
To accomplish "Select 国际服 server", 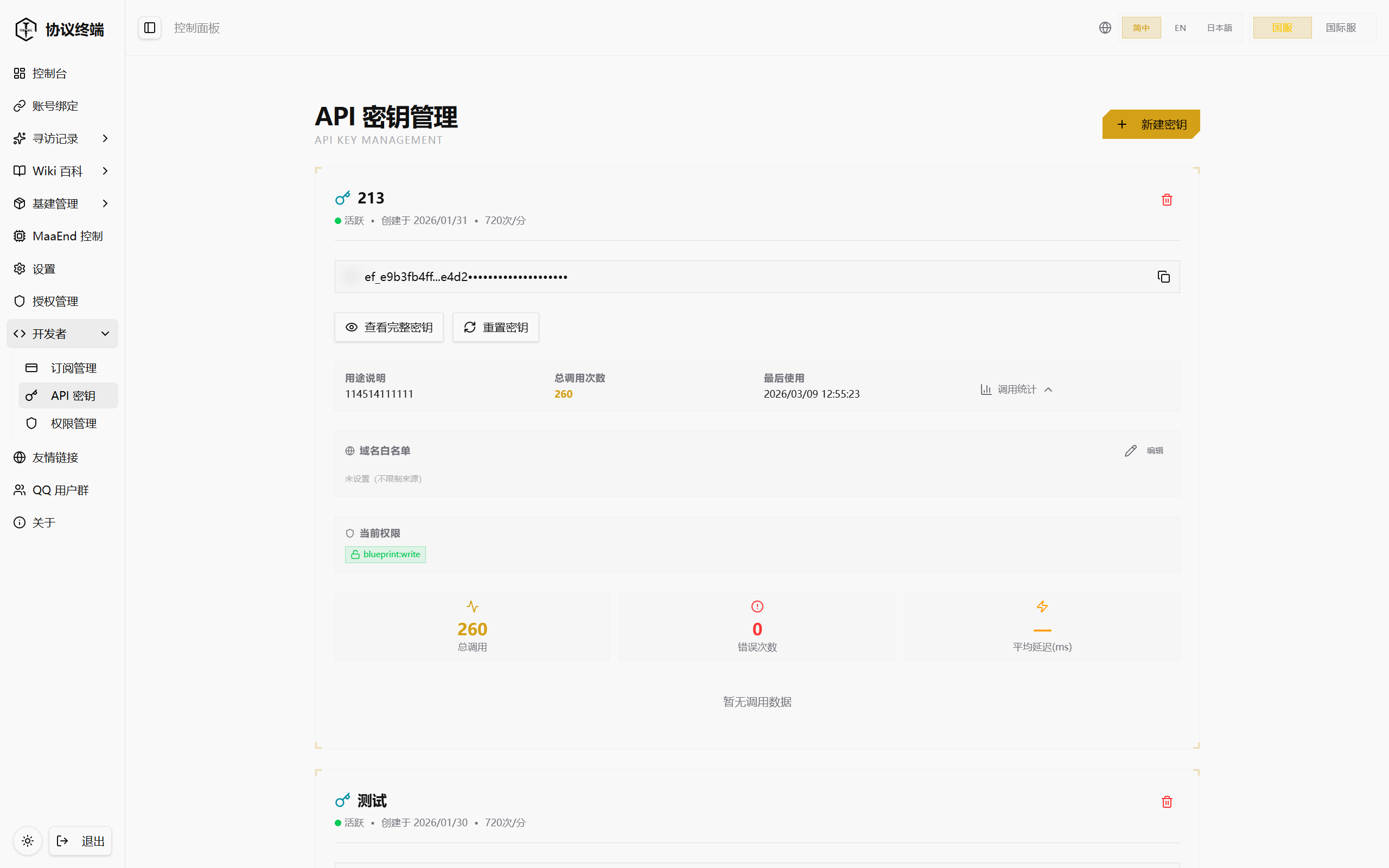I will [x=1341, y=28].
